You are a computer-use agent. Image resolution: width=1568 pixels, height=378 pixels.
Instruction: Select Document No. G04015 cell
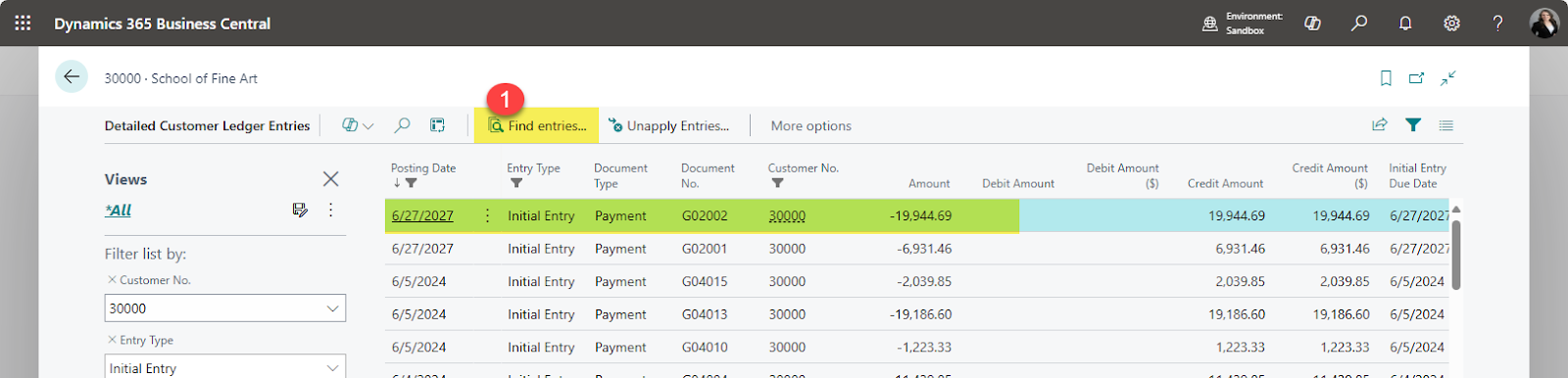click(705, 281)
